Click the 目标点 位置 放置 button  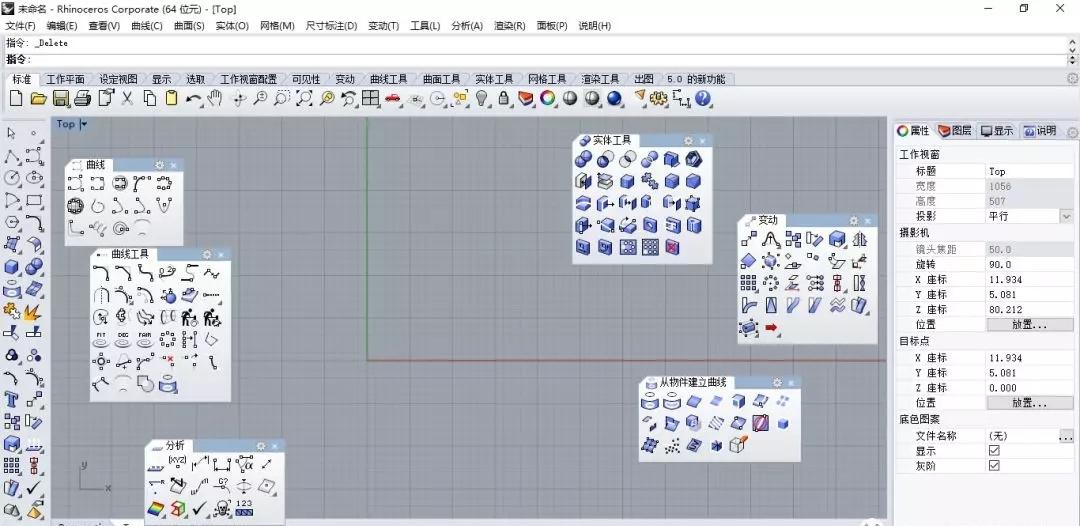coord(1030,403)
